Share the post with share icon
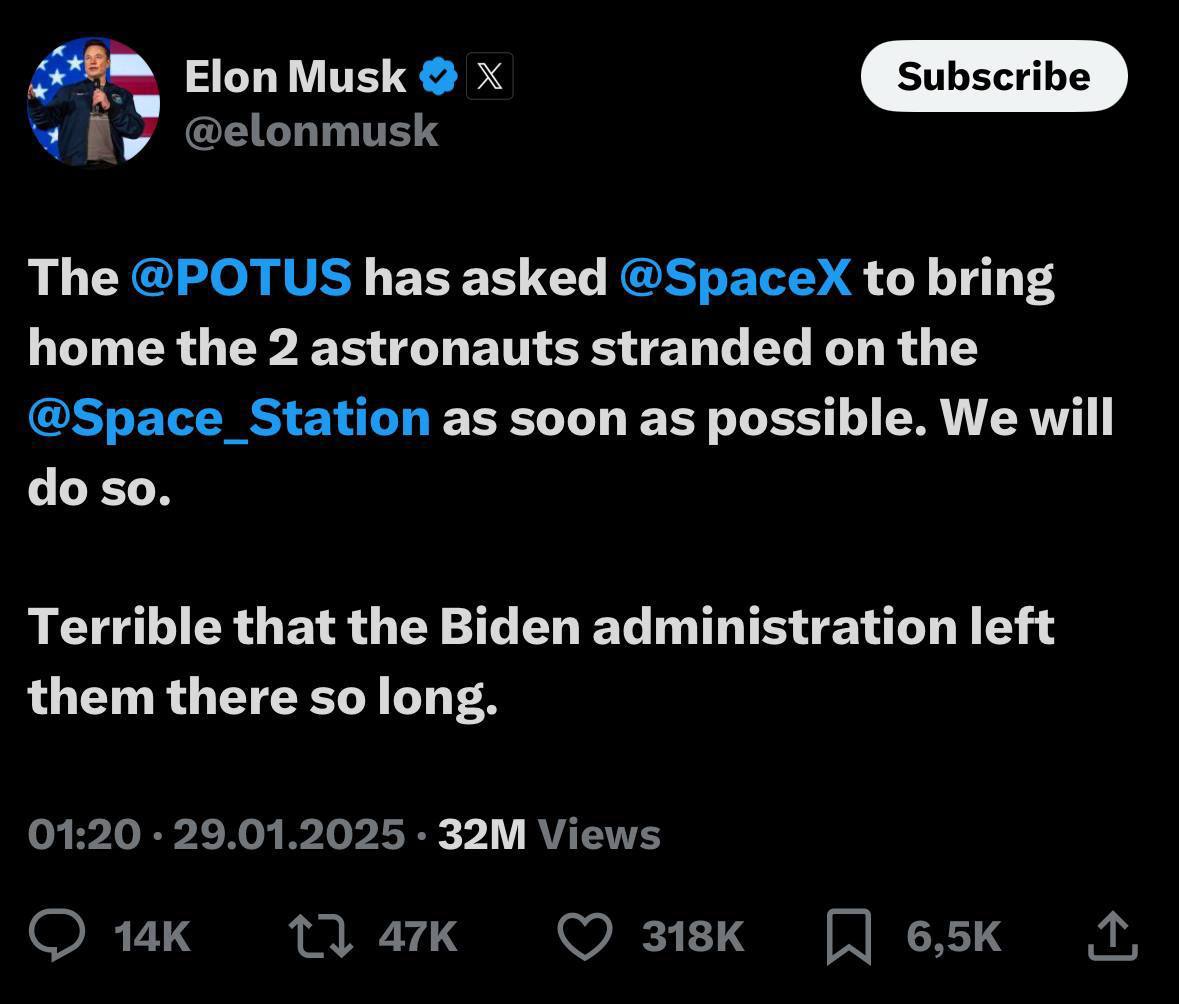Viewport: 1179px width, 1004px height. (x=1111, y=936)
